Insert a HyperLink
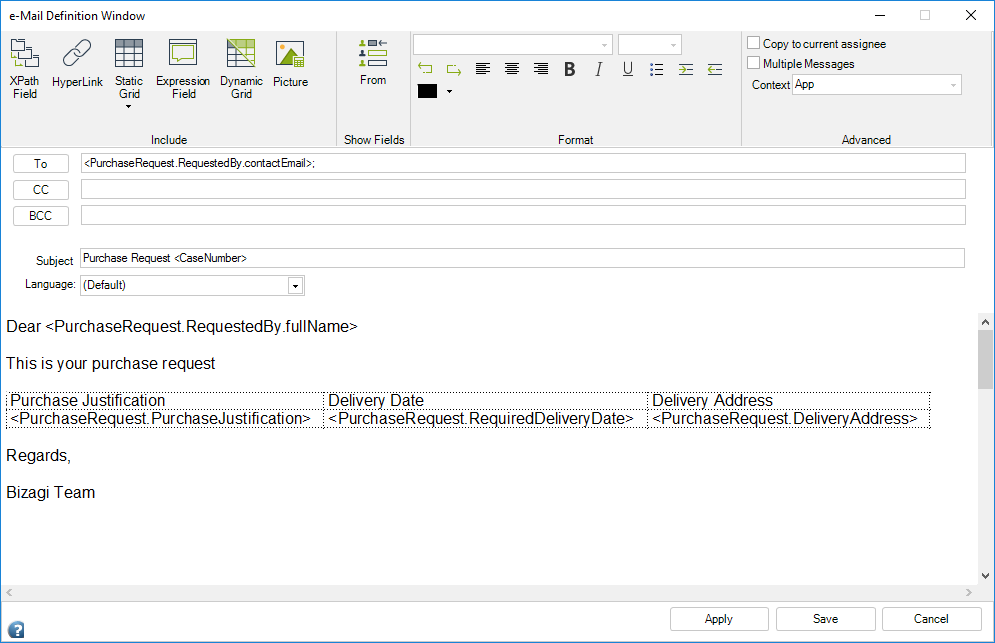Image resolution: width=995 pixels, height=643 pixels. [x=77, y=63]
